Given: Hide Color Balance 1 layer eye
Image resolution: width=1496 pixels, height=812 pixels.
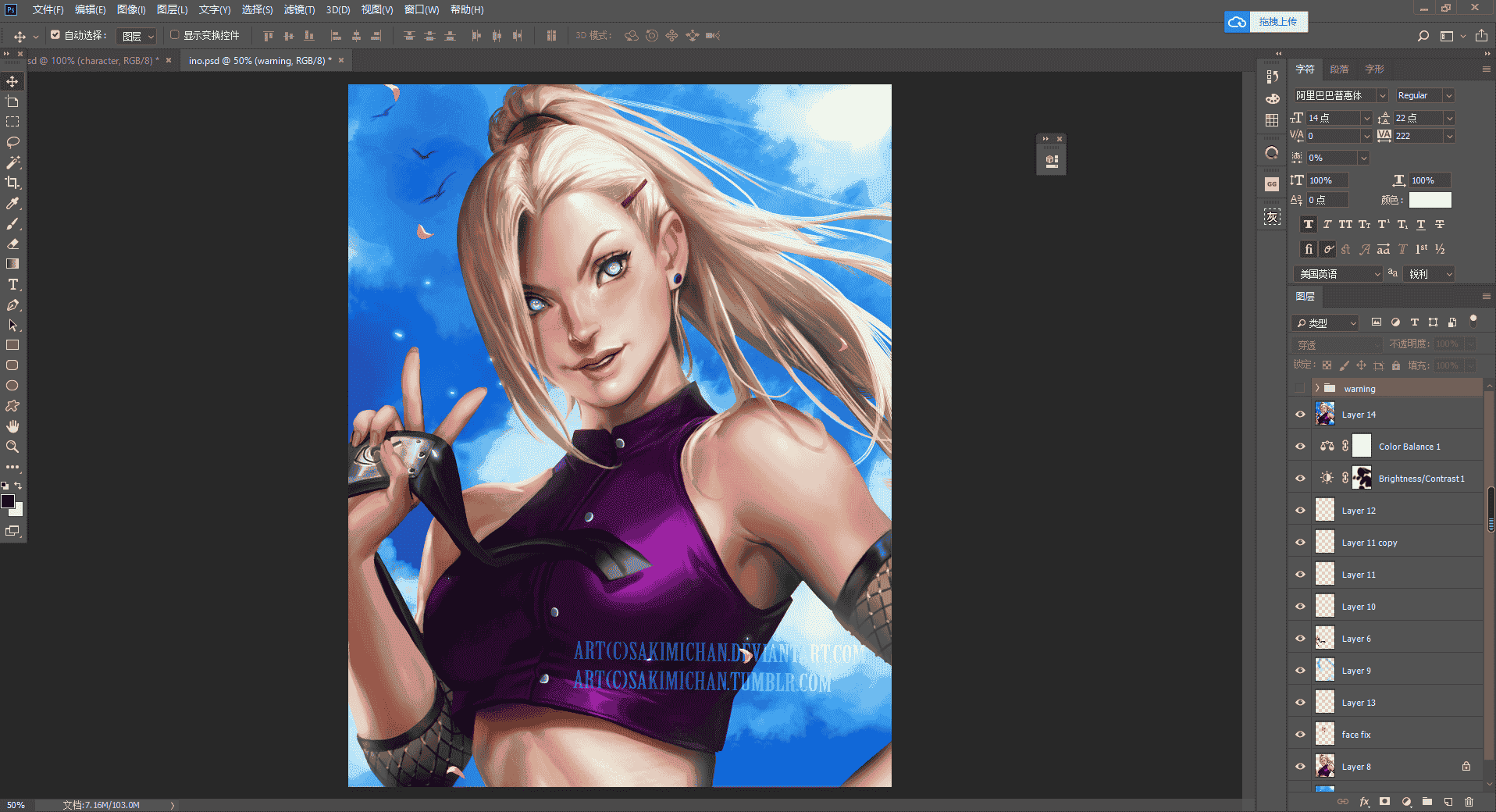Looking at the screenshot, I should click(1300, 447).
